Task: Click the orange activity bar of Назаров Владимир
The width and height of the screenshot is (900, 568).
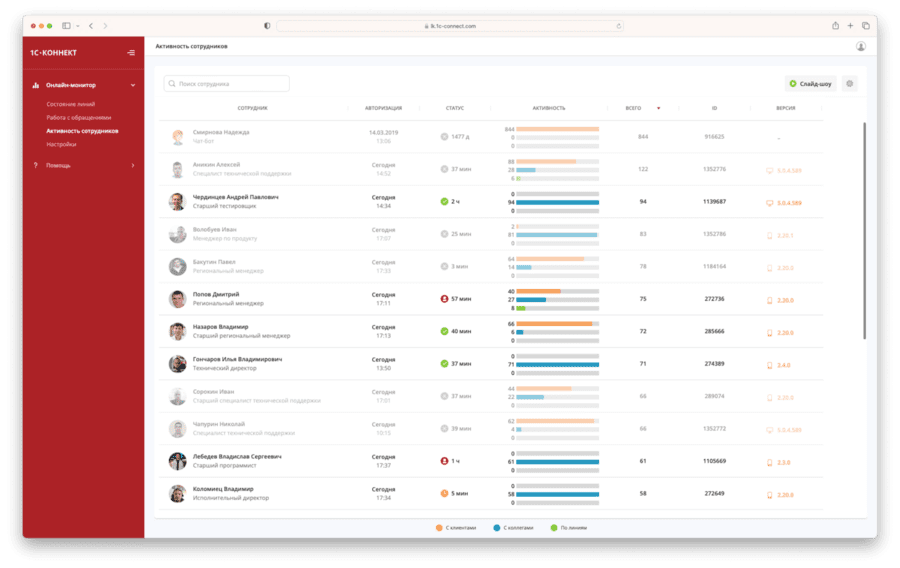Action: [x=554, y=324]
